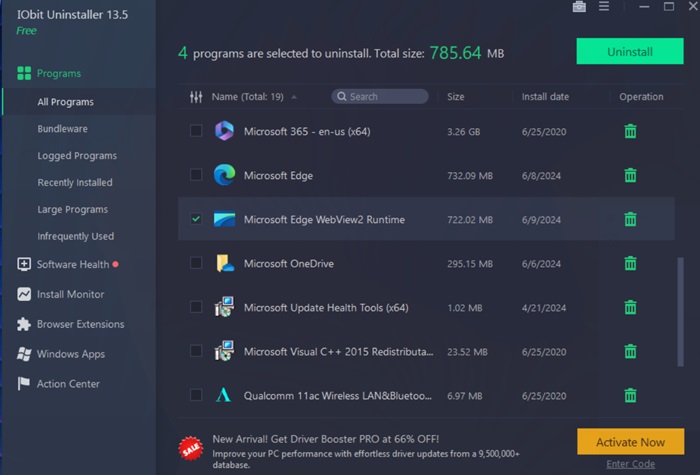This screenshot has width=700, height=475.
Task: Click the Software Health monitor icon
Action: tap(24, 264)
